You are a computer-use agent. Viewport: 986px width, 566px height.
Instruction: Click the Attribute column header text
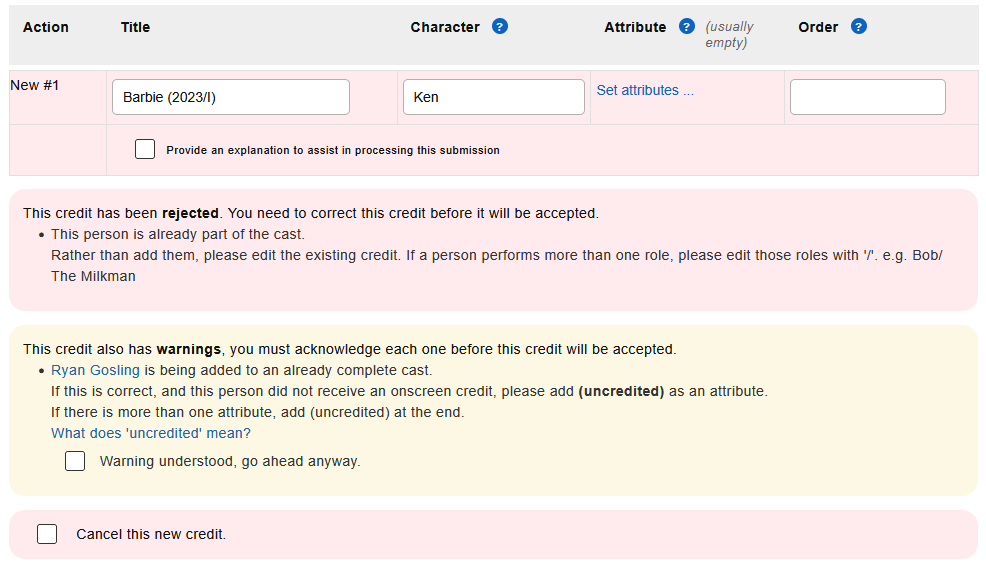[x=635, y=27]
